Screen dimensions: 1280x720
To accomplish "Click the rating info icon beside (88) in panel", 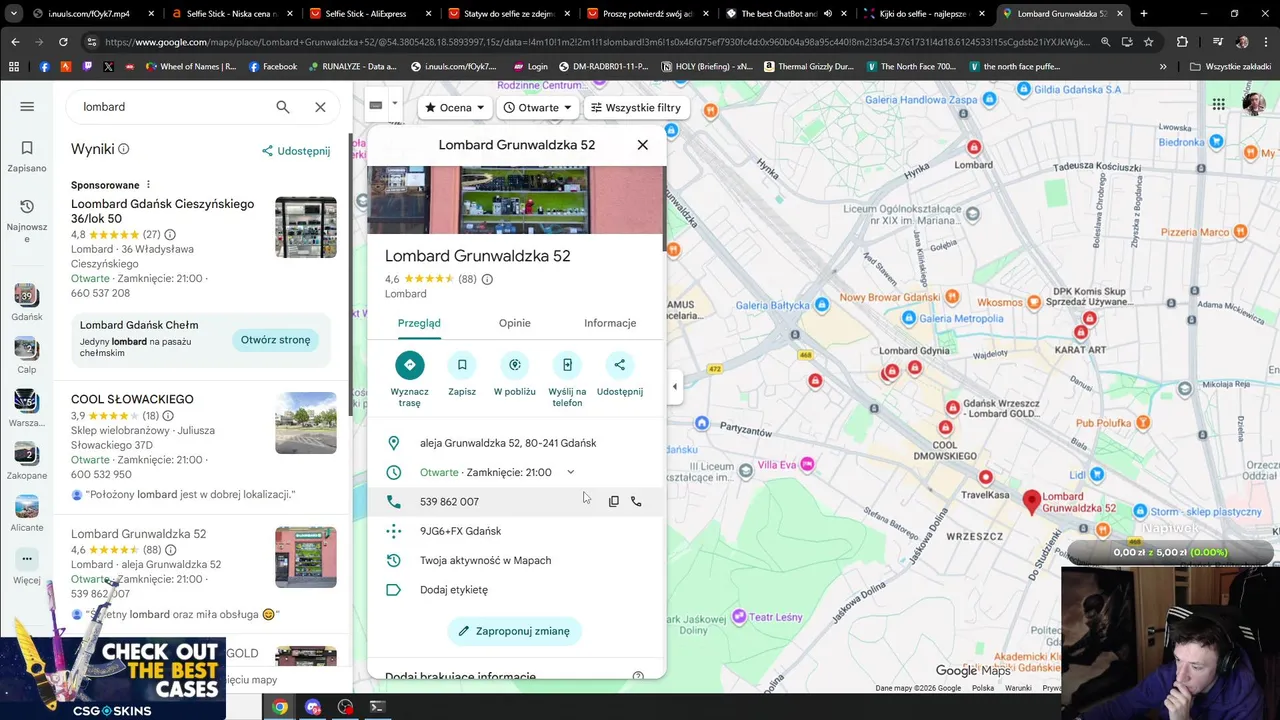I will [487, 279].
